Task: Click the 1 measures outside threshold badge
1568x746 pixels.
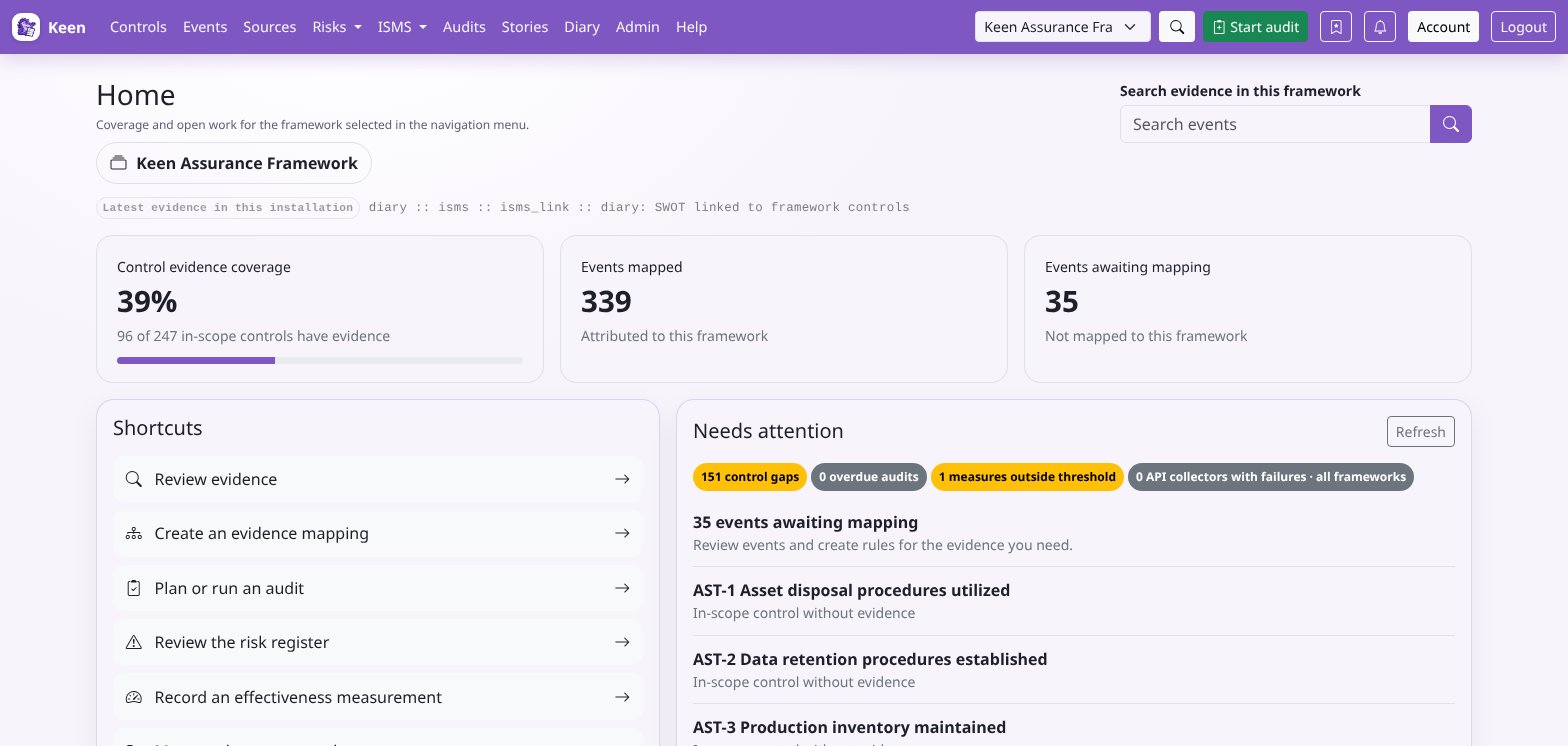Action: click(x=1027, y=477)
